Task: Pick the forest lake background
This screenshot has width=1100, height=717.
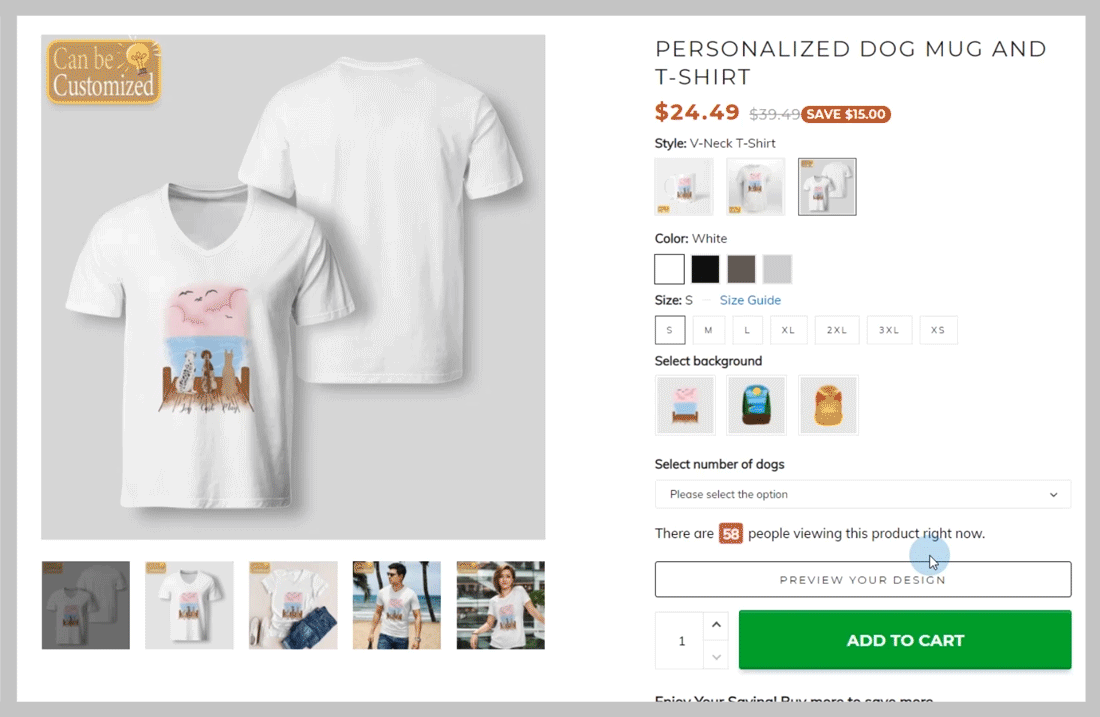Action: click(757, 405)
